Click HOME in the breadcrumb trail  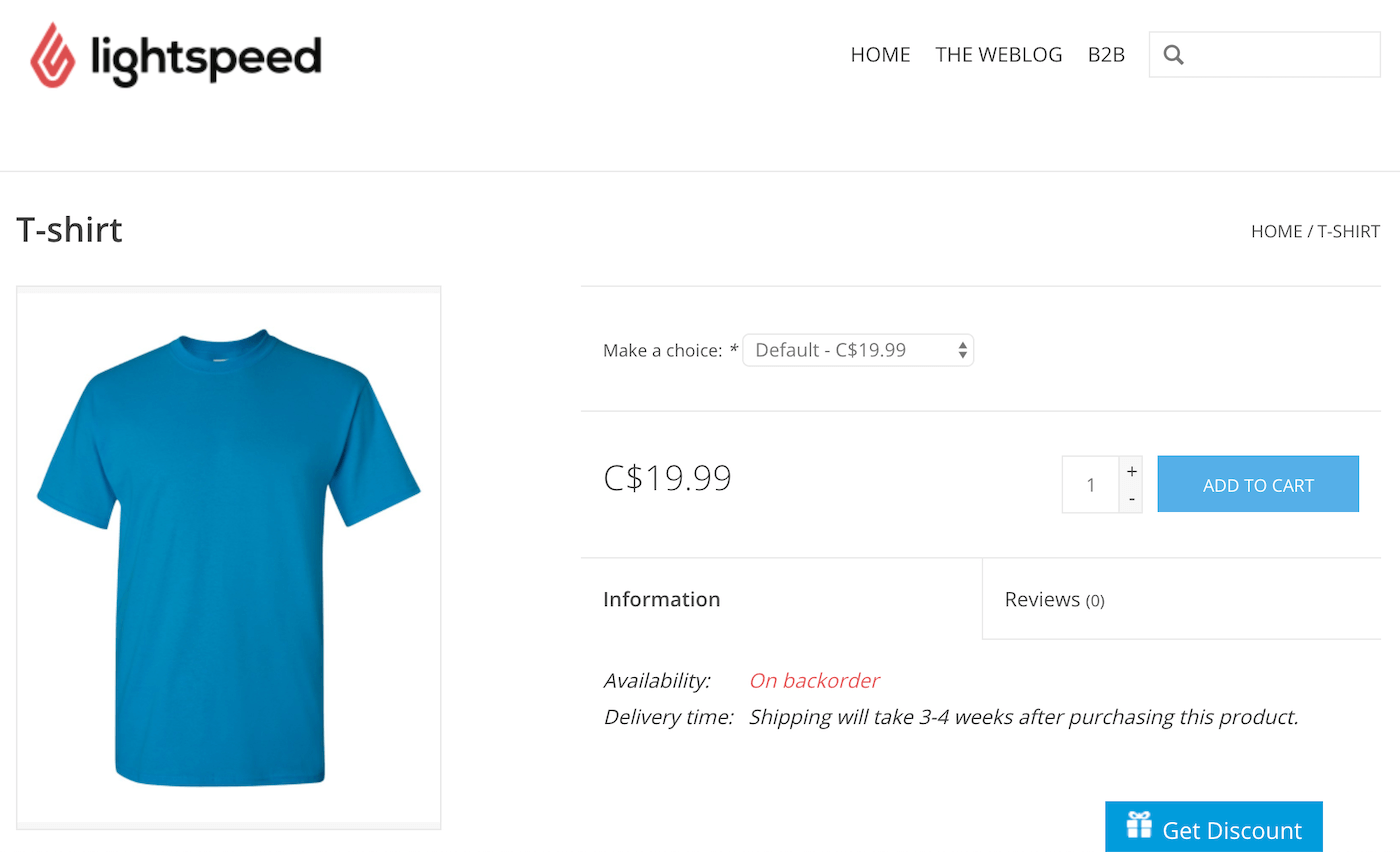pyautogui.click(x=1276, y=231)
